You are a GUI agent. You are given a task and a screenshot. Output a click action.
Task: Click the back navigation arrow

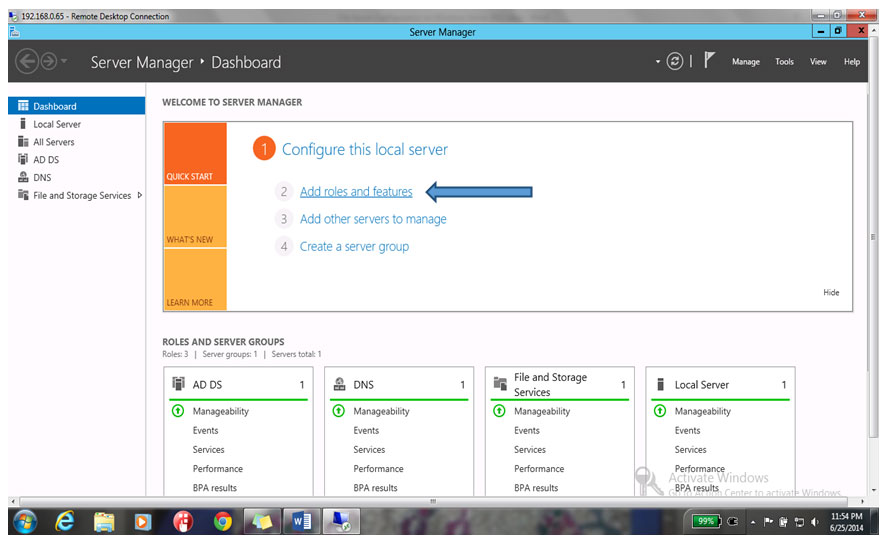coord(26,61)
